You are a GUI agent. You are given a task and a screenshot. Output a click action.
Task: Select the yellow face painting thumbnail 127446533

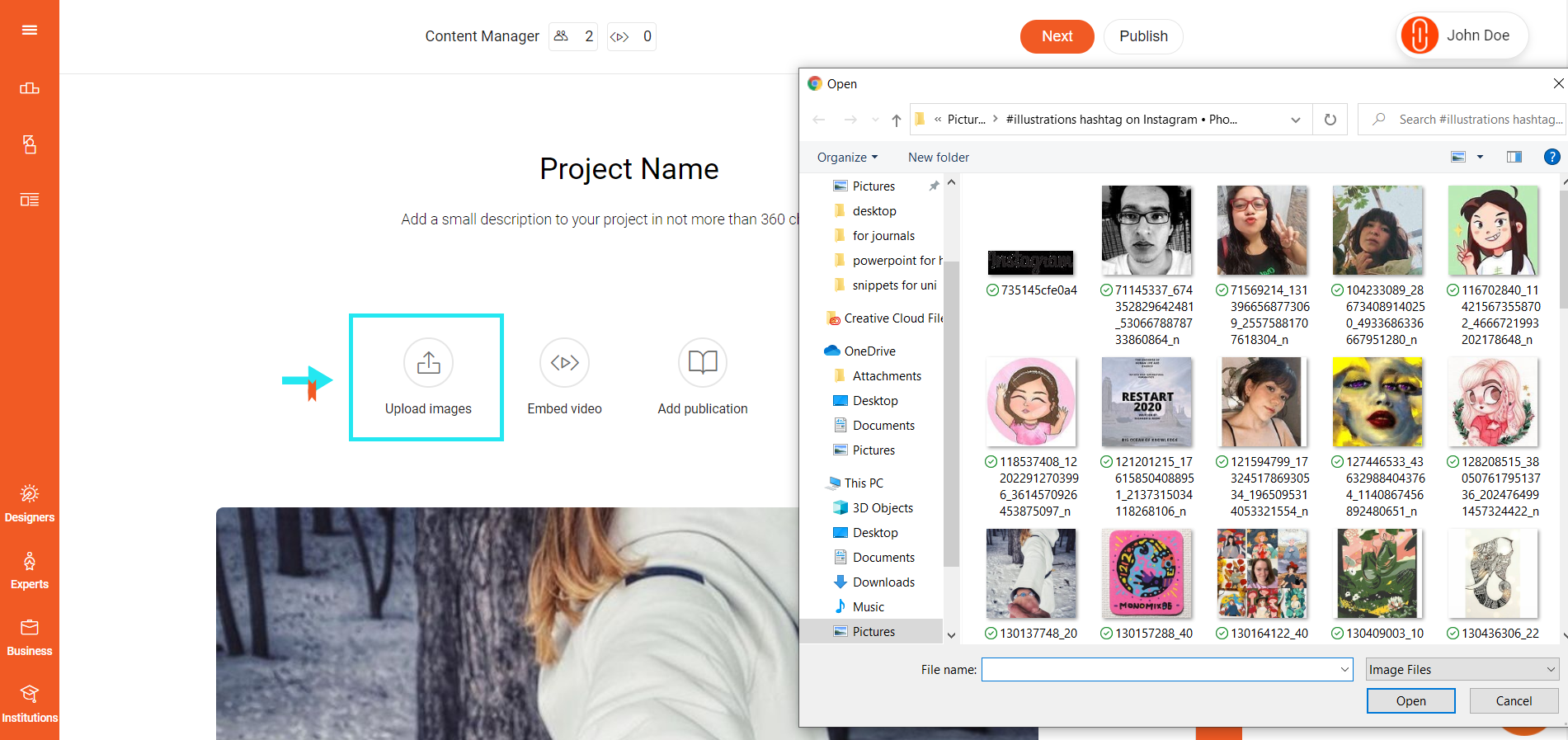(x=1377, y=402)
